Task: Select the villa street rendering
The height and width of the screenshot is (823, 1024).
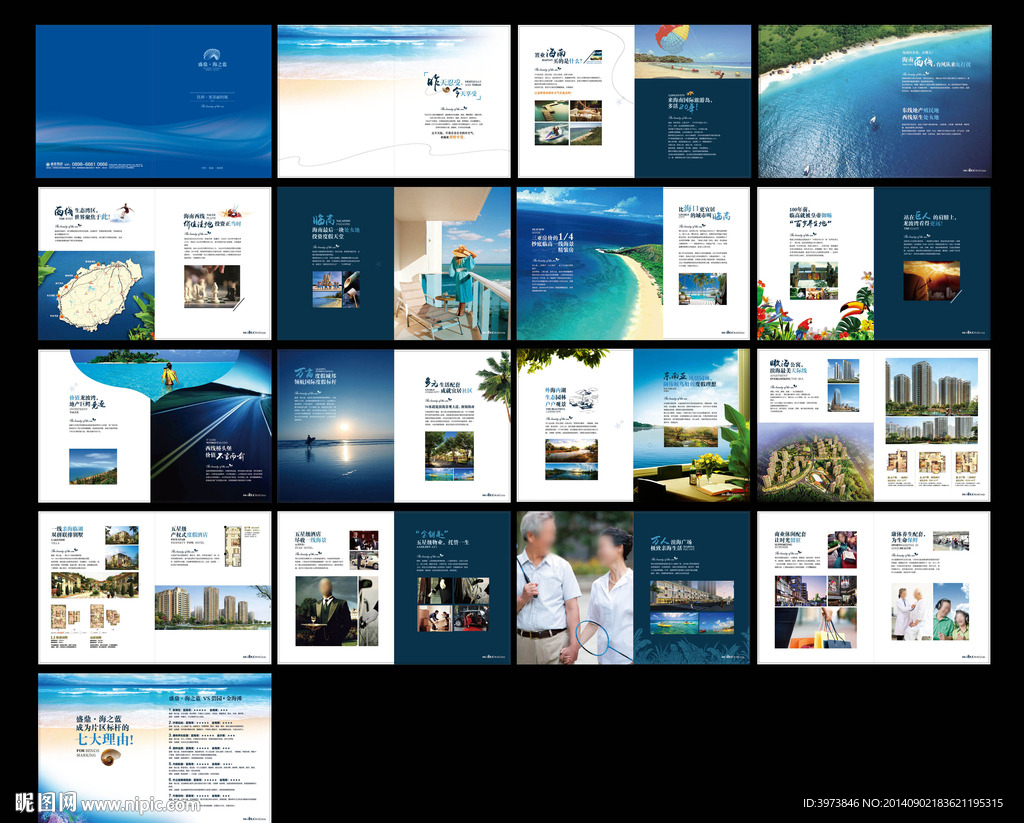Action: point(95,585)
